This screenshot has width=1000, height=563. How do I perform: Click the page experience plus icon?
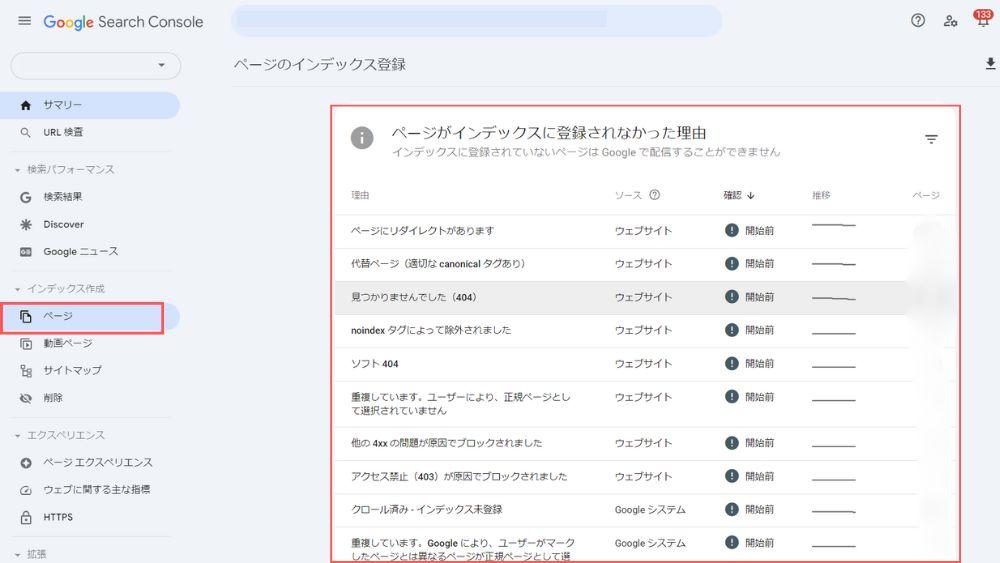[x=26, y=463]
